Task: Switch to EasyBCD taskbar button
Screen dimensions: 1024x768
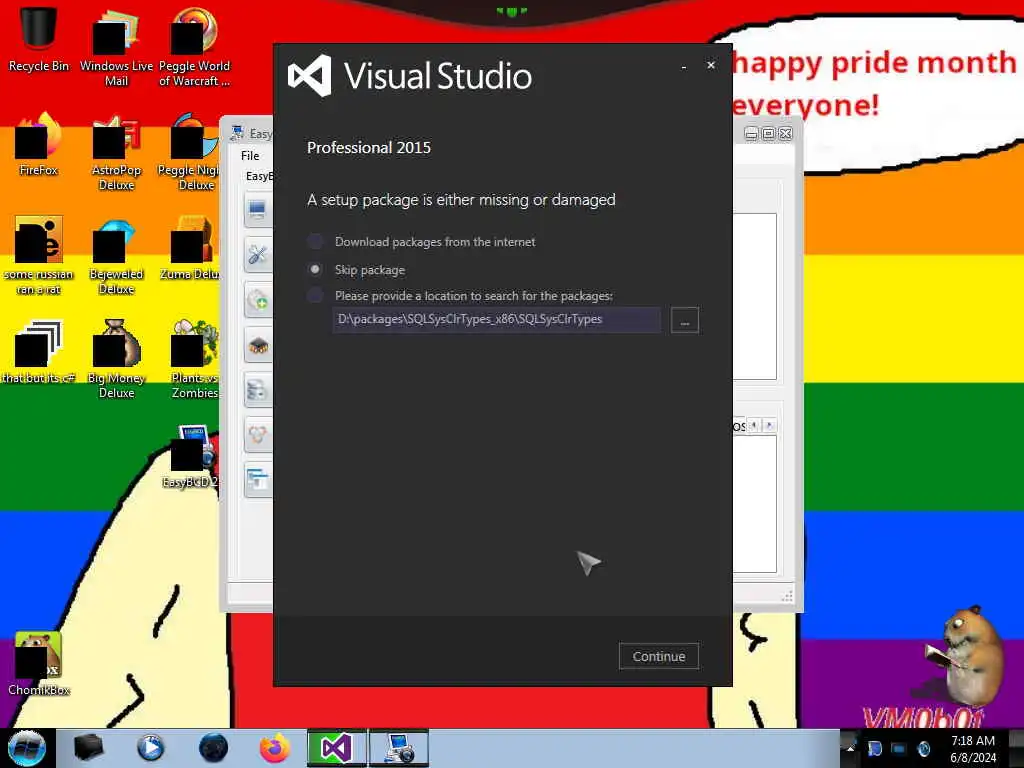Action: point(399,748)
